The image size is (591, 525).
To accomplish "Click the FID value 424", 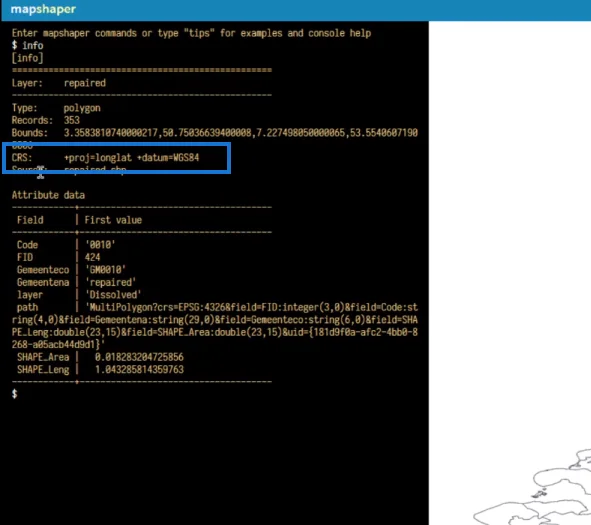I will click(x=92, y=257).
